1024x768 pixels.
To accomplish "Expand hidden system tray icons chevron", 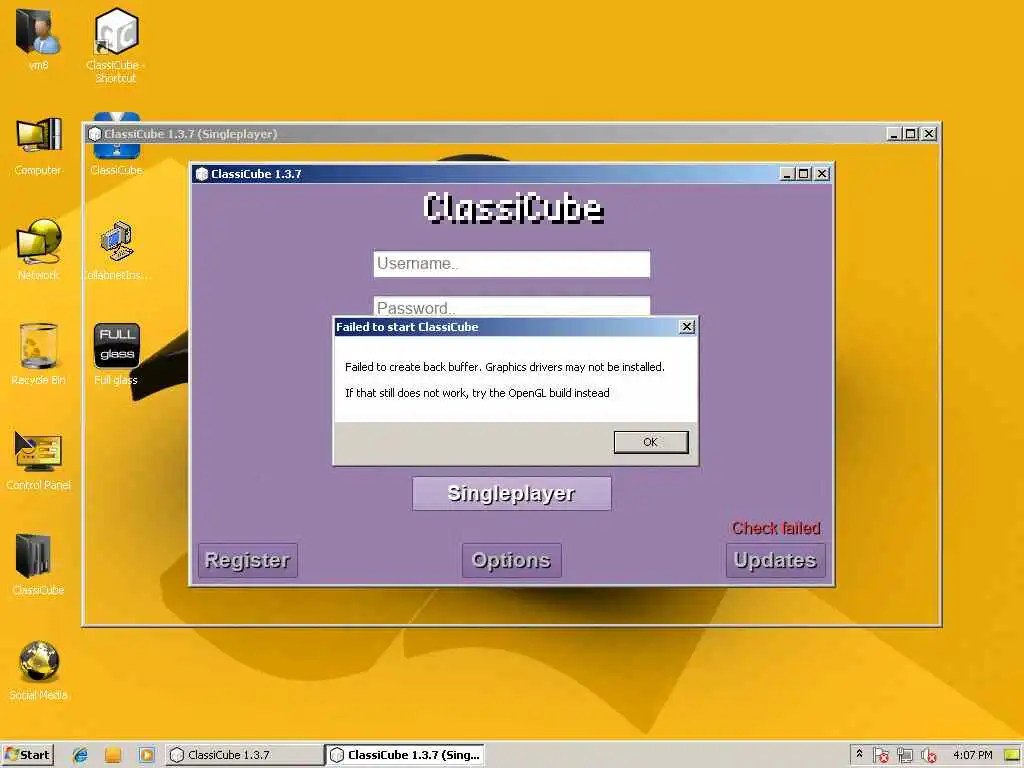I will [859, 754].
